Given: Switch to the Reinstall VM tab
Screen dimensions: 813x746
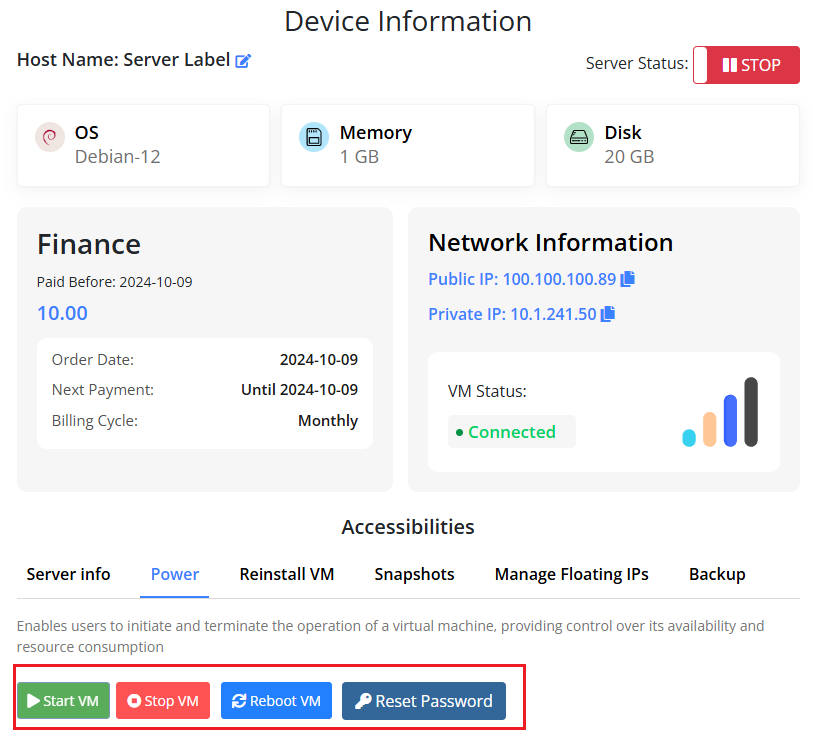Looking at the screenshot, I should pos(287,574).
